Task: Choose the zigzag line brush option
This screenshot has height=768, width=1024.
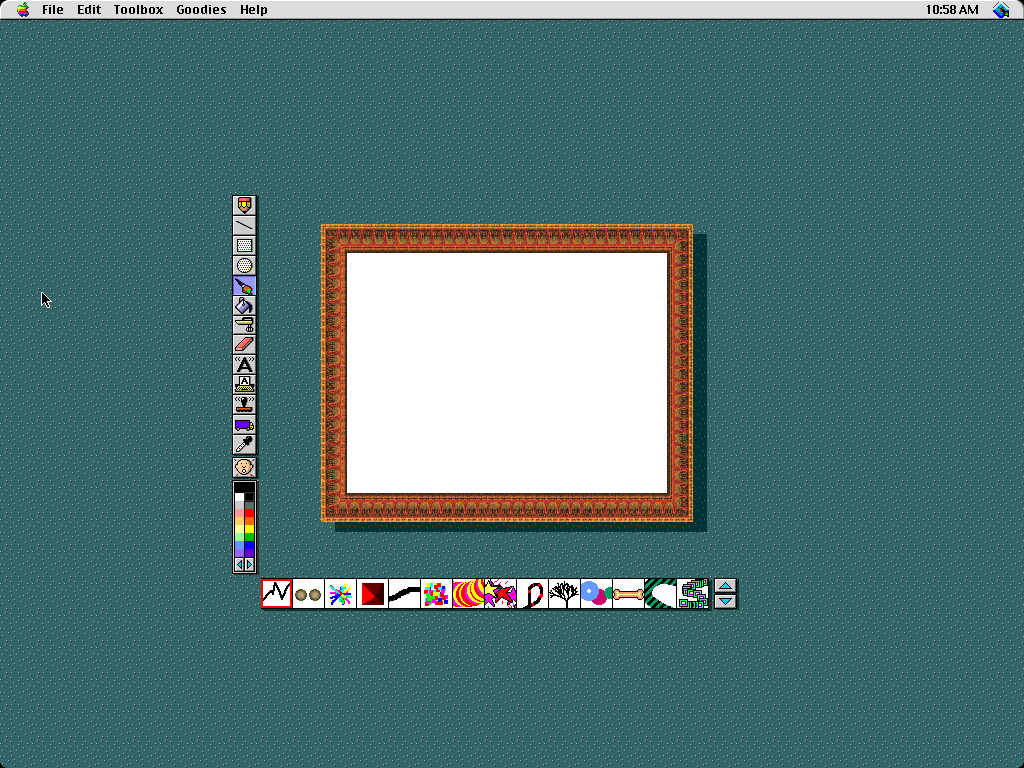Action: pos(277,594)
